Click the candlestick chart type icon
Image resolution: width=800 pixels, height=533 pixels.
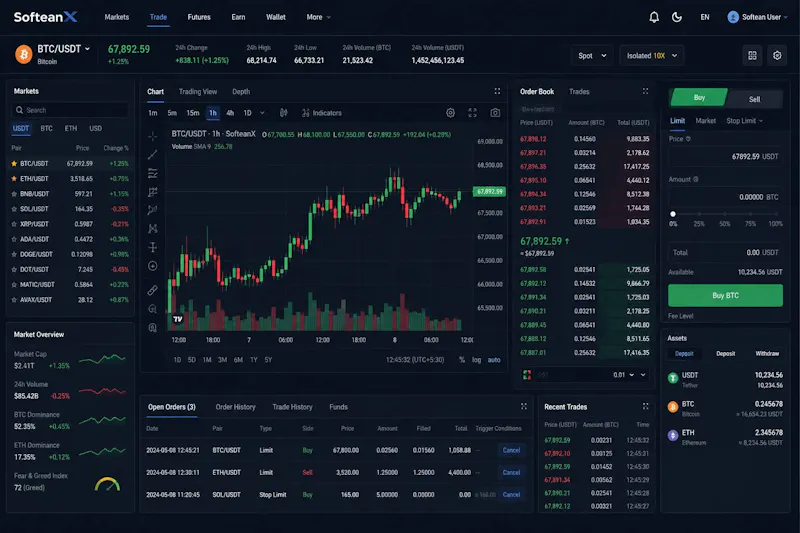pos(284,113)
